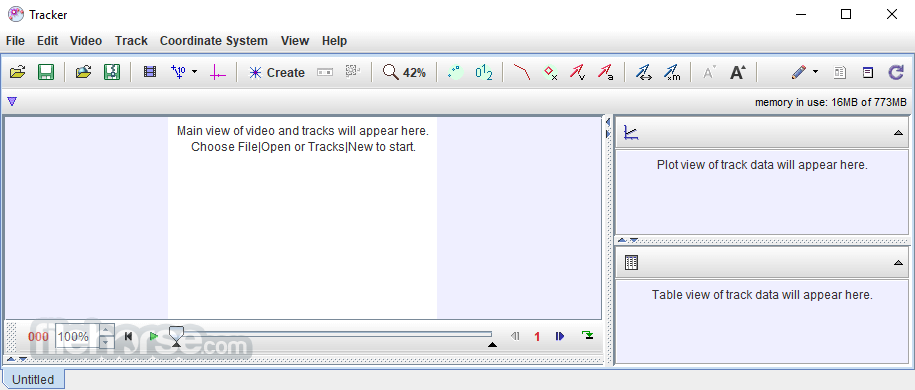This screenshot has width=915, height=390.
Task: Decrease playback rate with down spinner arrow
Action: coord(106,342)
